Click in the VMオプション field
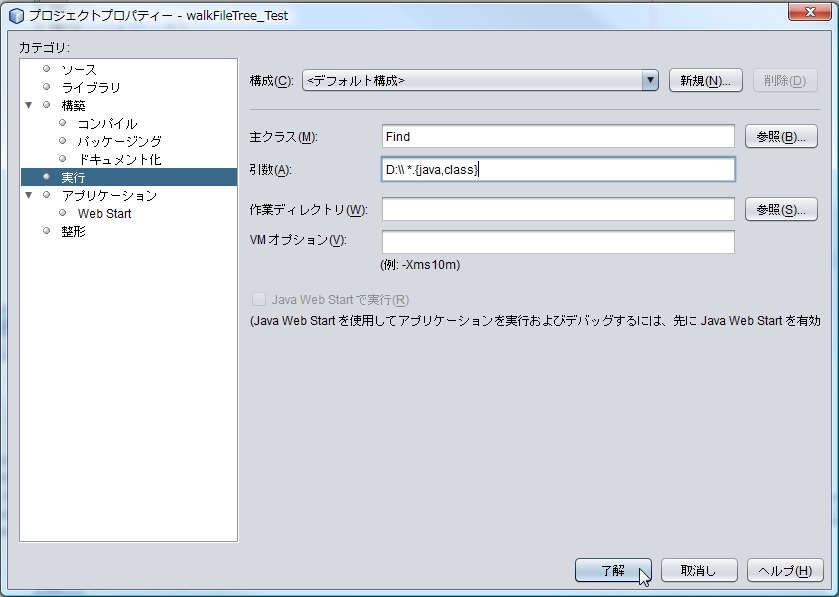Screen dimensions: 839x597 [x=558, y=242]
